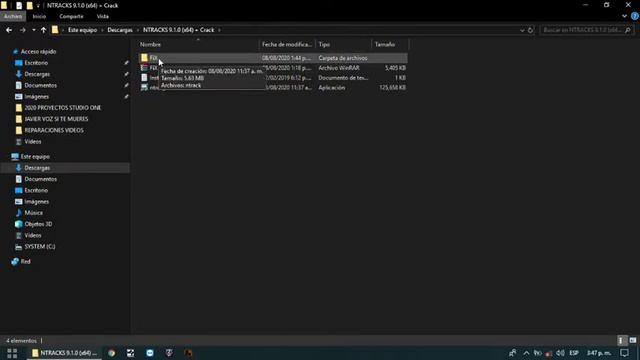Open ESP input language indicator
640x360 pixels.
[x=574, y=353]
